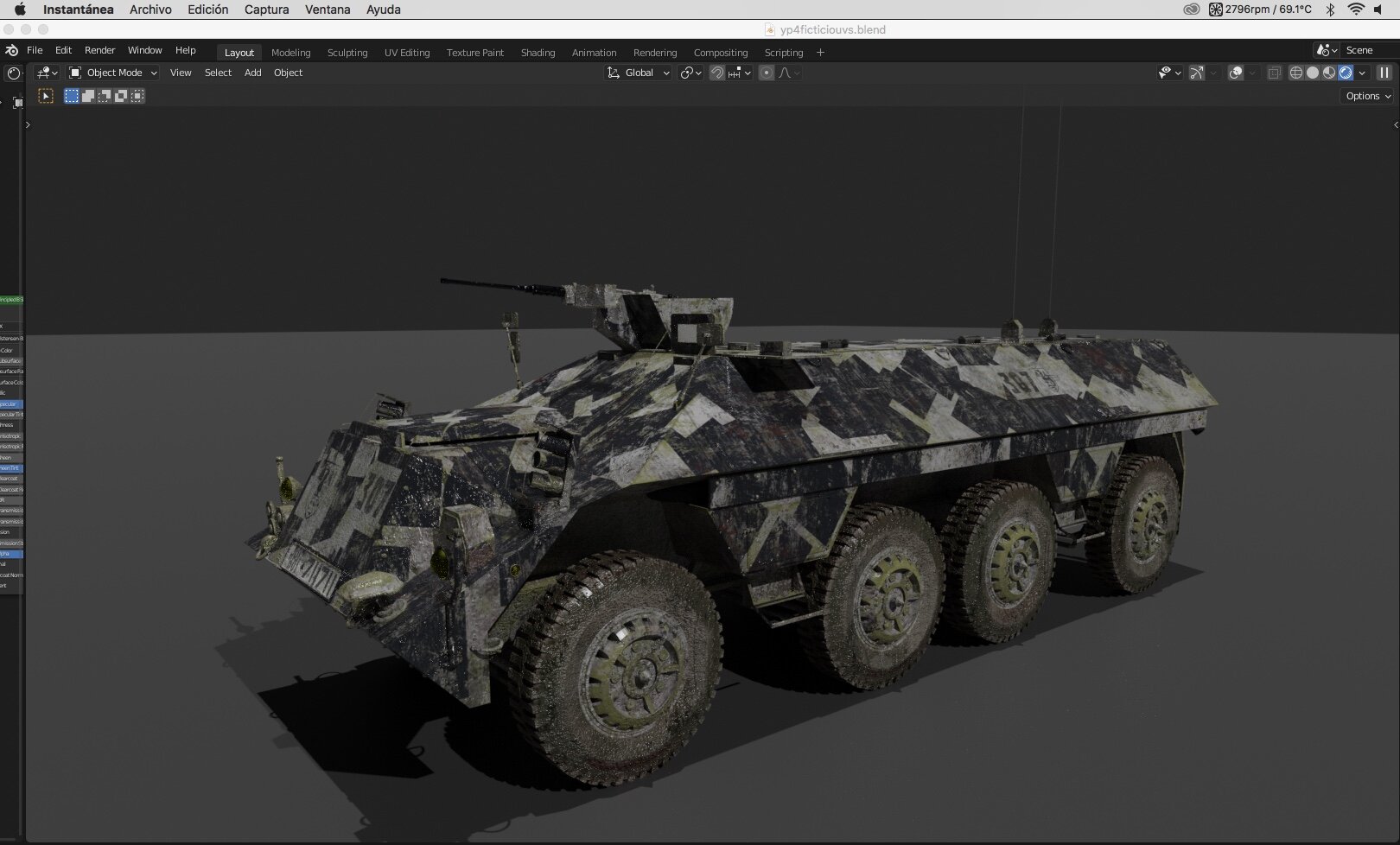This screenshot has height=845, width=1400.
Task: Open the Options dropdown
Action: click(x=1369, y=96)
